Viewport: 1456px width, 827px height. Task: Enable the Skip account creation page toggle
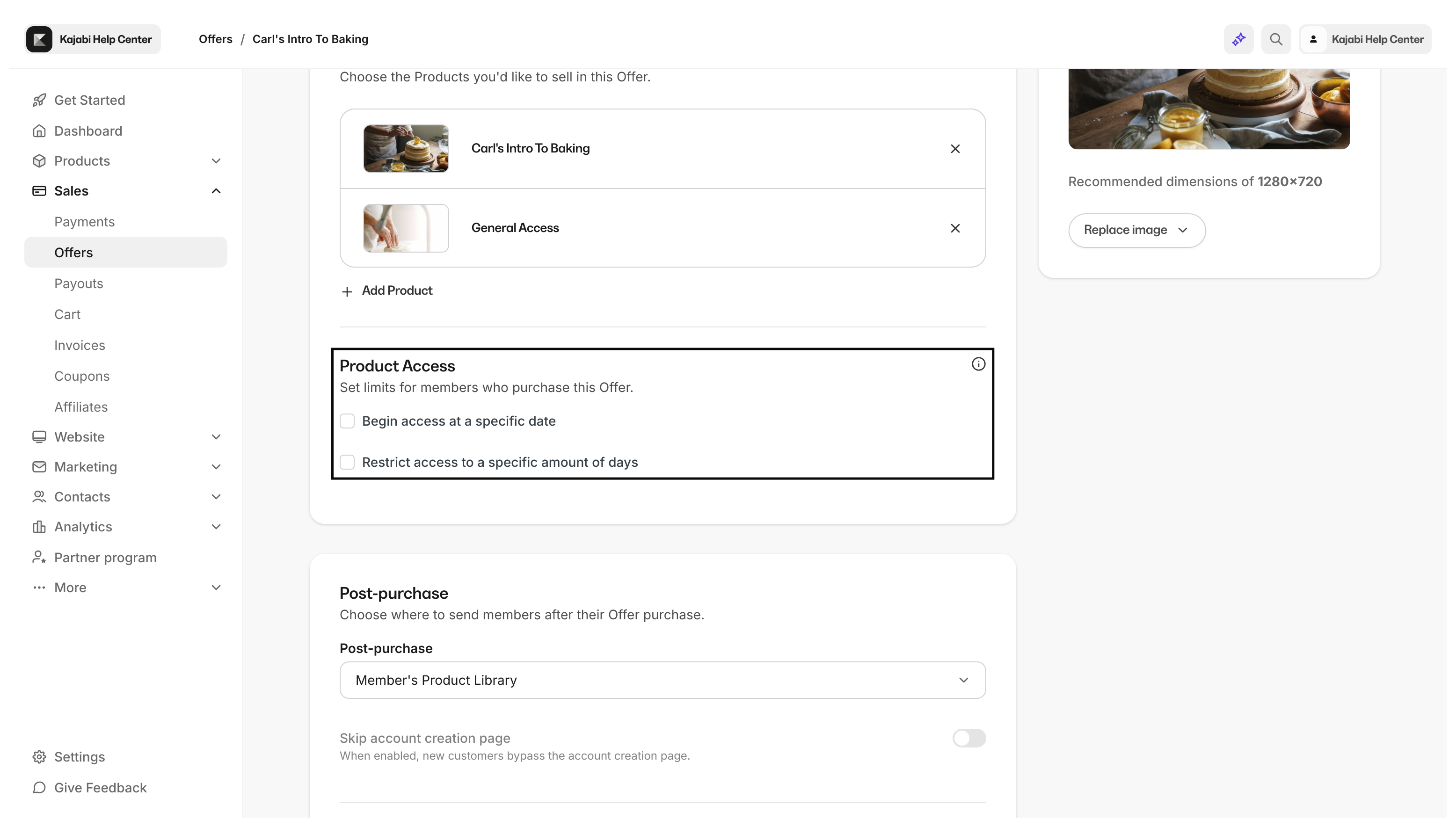(x=969, y=738)
